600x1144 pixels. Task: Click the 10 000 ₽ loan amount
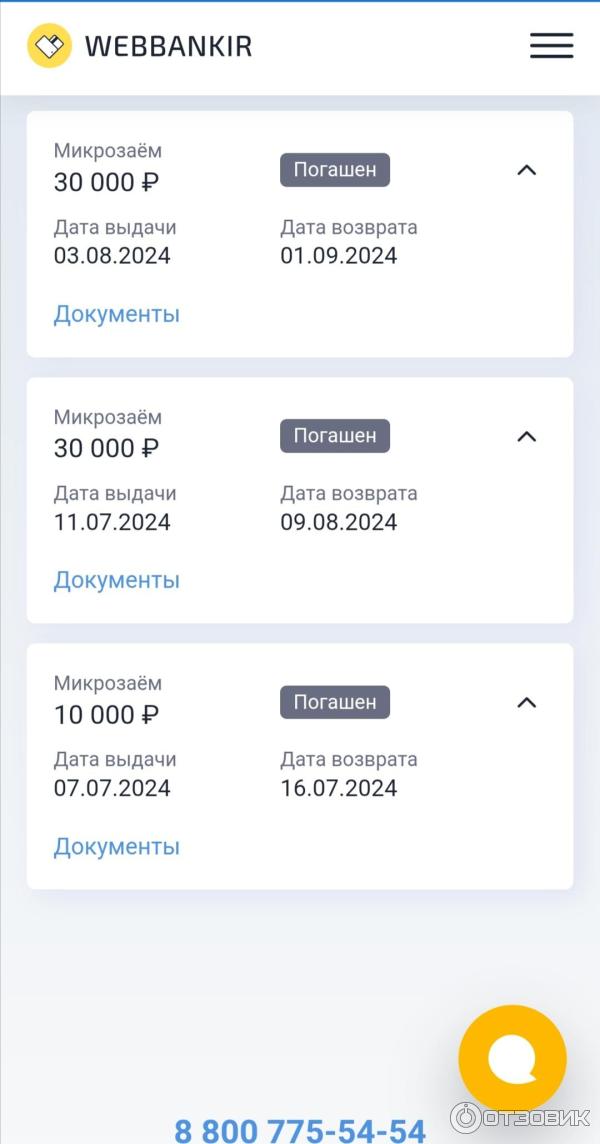tap(106, 715)
